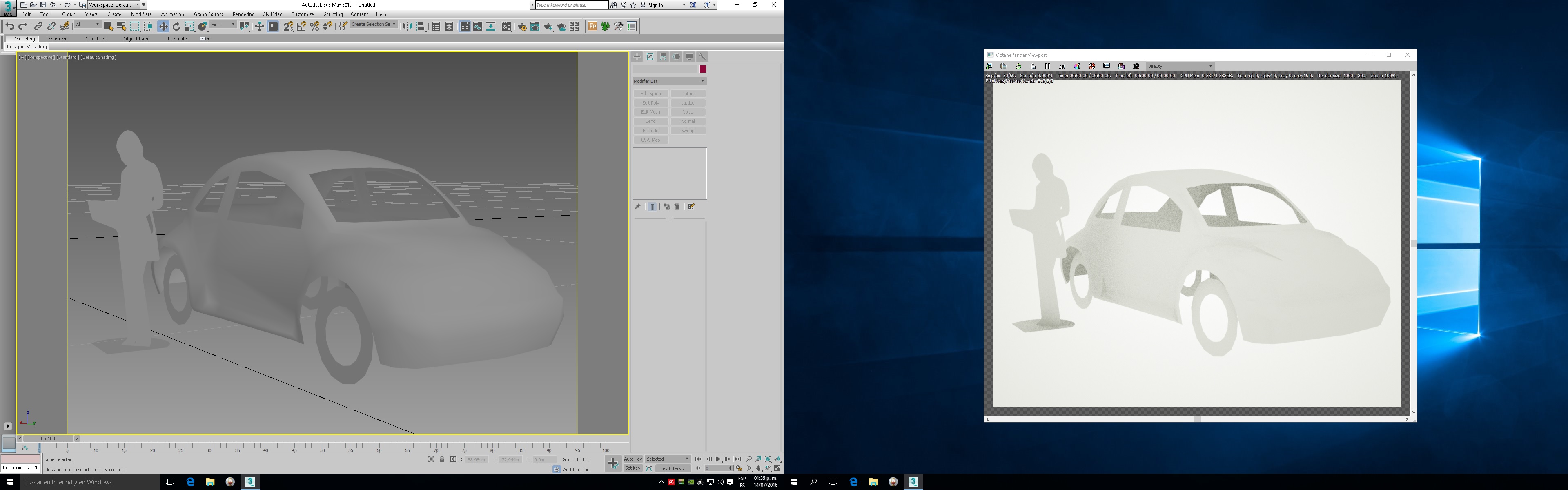Click the Render Setup teapot icon
Viewport: 1568px width, 490px height.
[x=522, y=26]
